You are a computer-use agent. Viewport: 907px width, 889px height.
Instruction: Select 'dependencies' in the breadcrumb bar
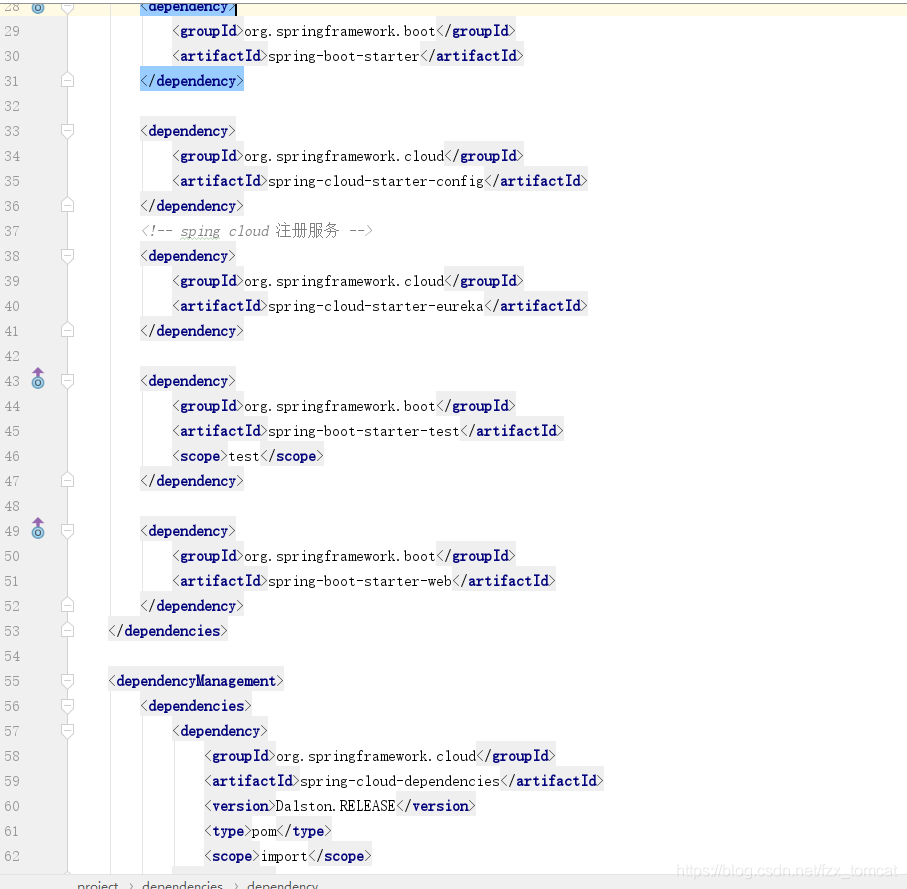(x=182, y=884)
